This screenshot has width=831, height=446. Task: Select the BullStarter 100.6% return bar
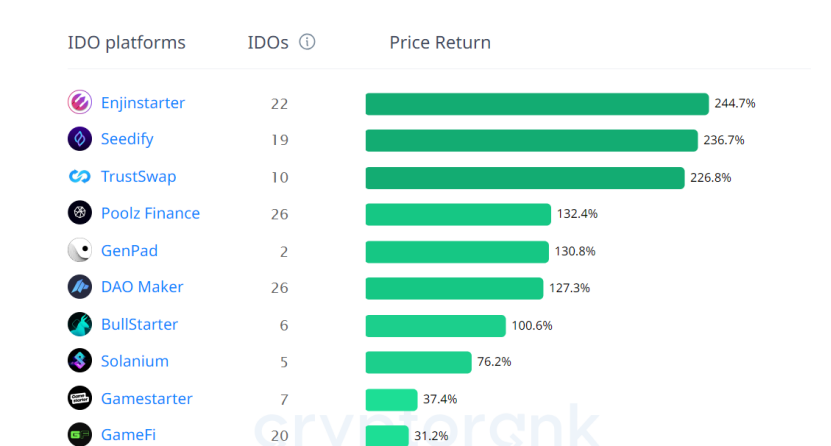(435, 325)
